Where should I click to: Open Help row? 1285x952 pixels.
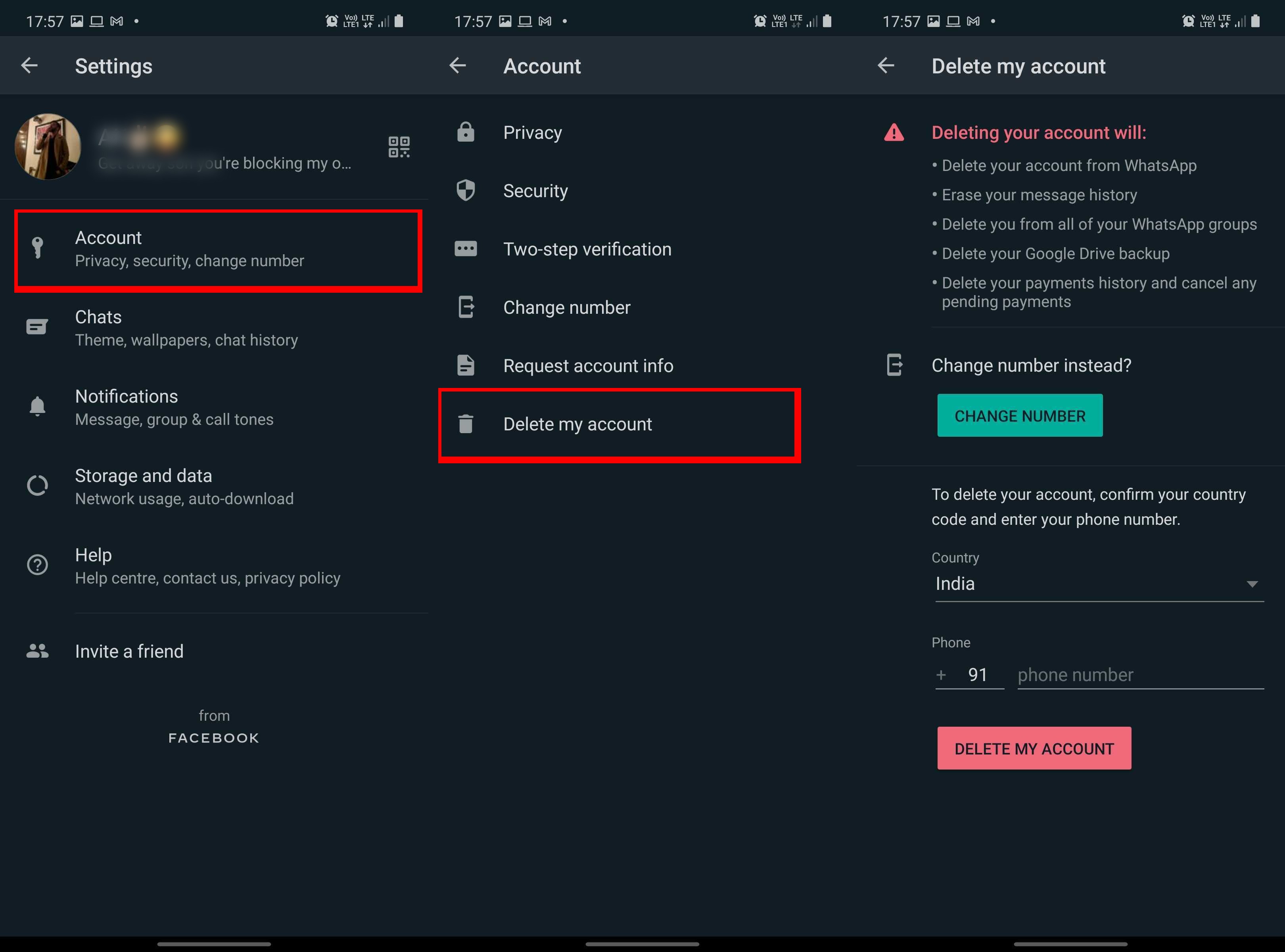[x=214, y=566]
